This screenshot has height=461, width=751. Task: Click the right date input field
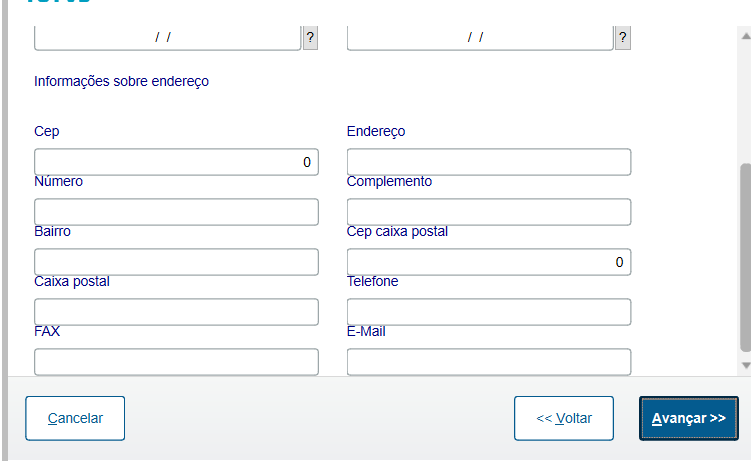(x=480, y=38)
